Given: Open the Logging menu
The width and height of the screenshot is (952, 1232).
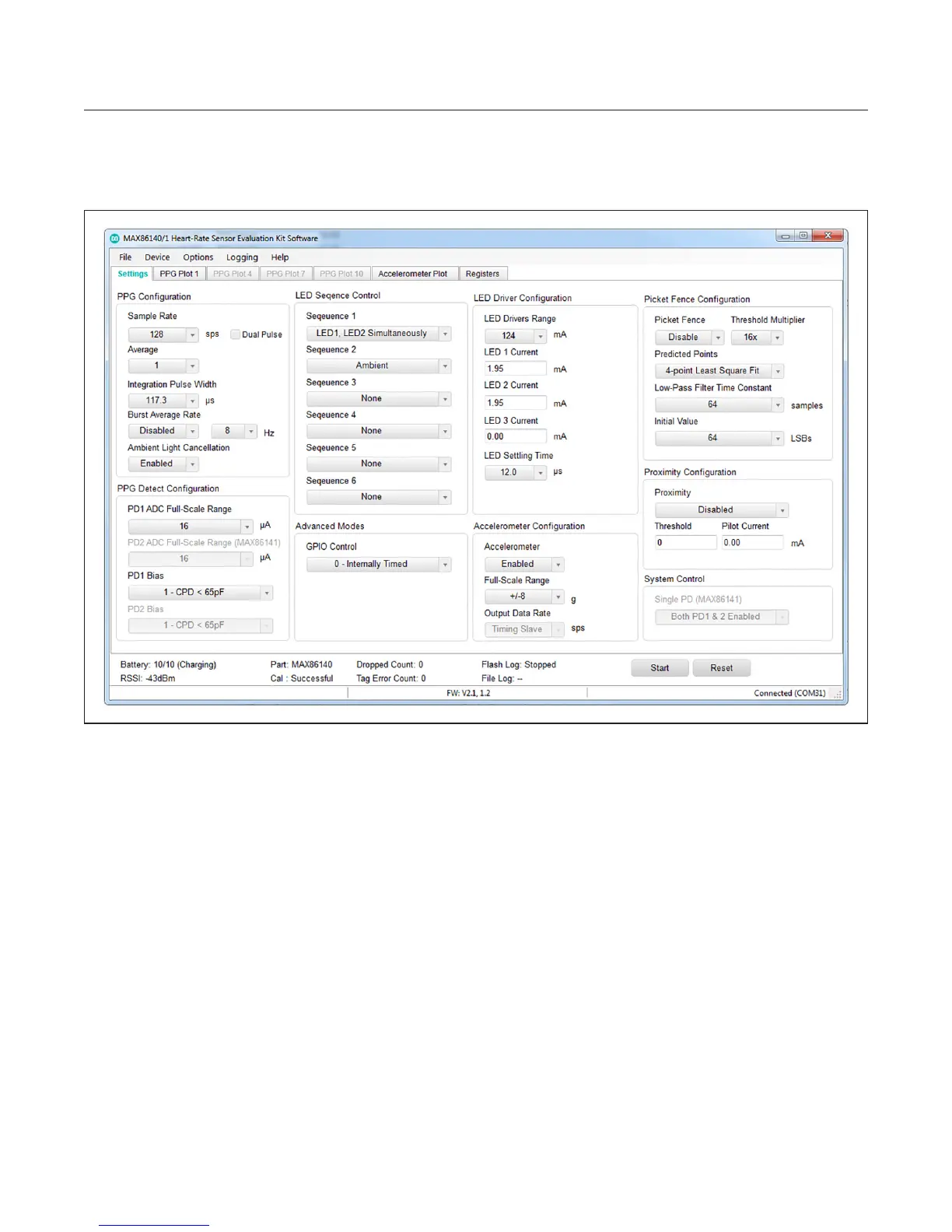Looking at the screenshot, I should [x=242, y=257].
